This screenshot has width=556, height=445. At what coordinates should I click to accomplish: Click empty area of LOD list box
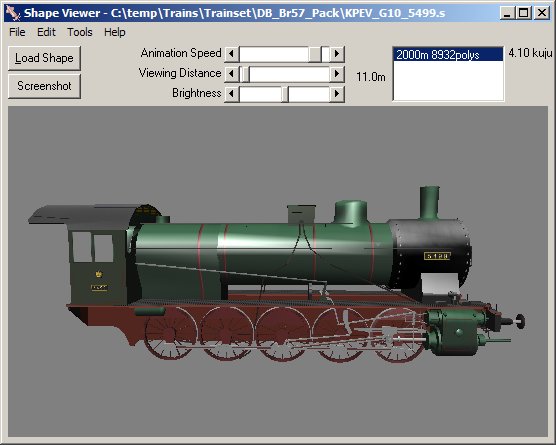click(448, 81)
